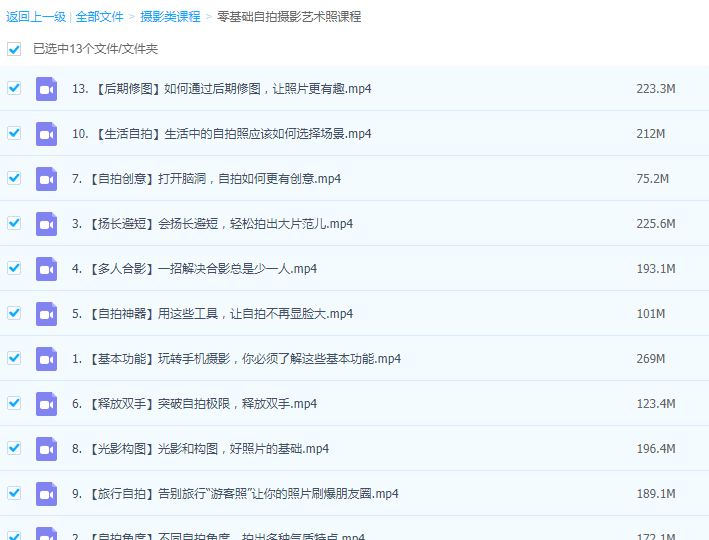709x540 pixels.
Task: Click the 212M file size value
Action: point(651,134)
